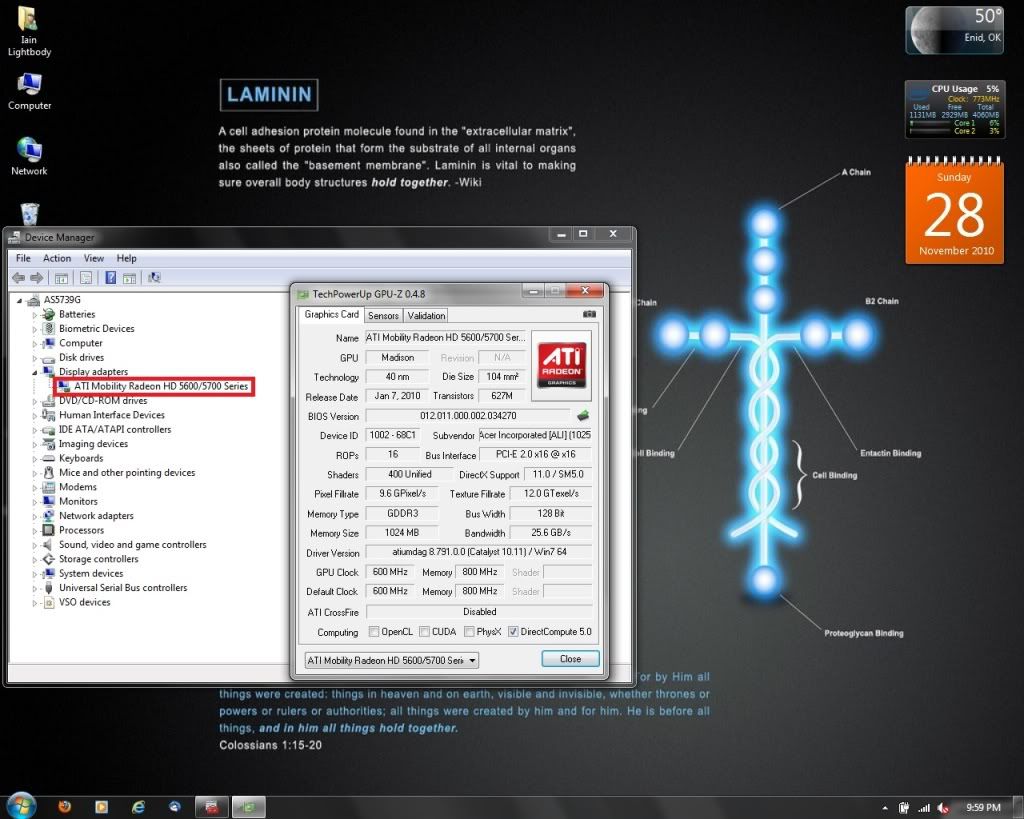
Task: Open the View menu in Device Manager
Action: point(93,258)
